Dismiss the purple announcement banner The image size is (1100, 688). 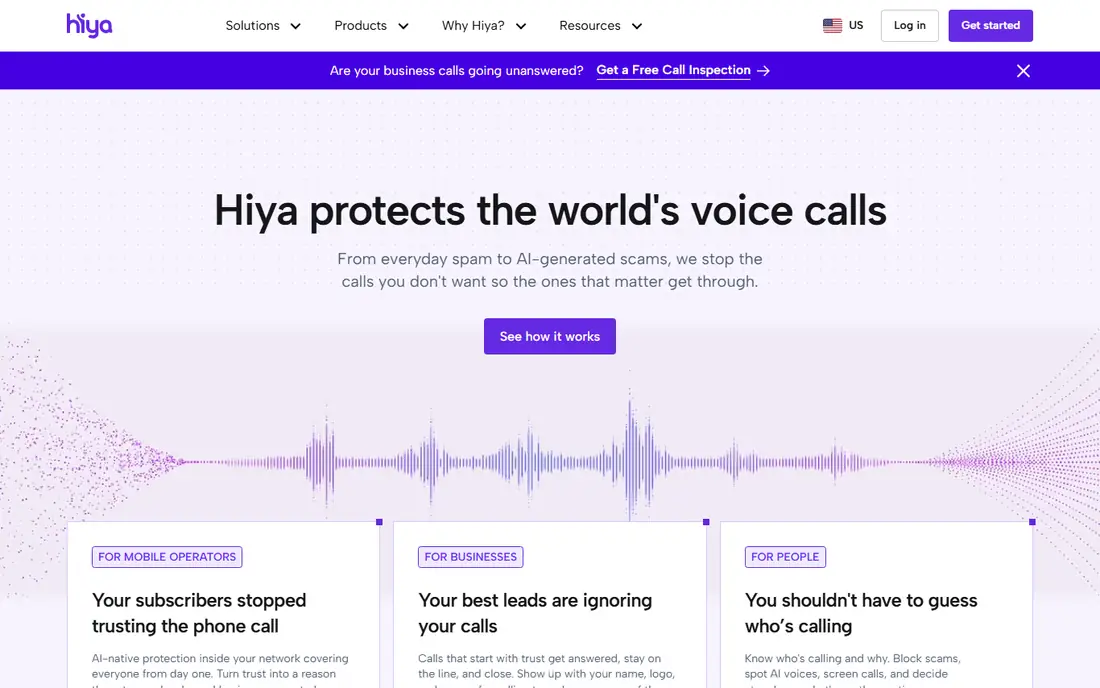pos(1023,71)
